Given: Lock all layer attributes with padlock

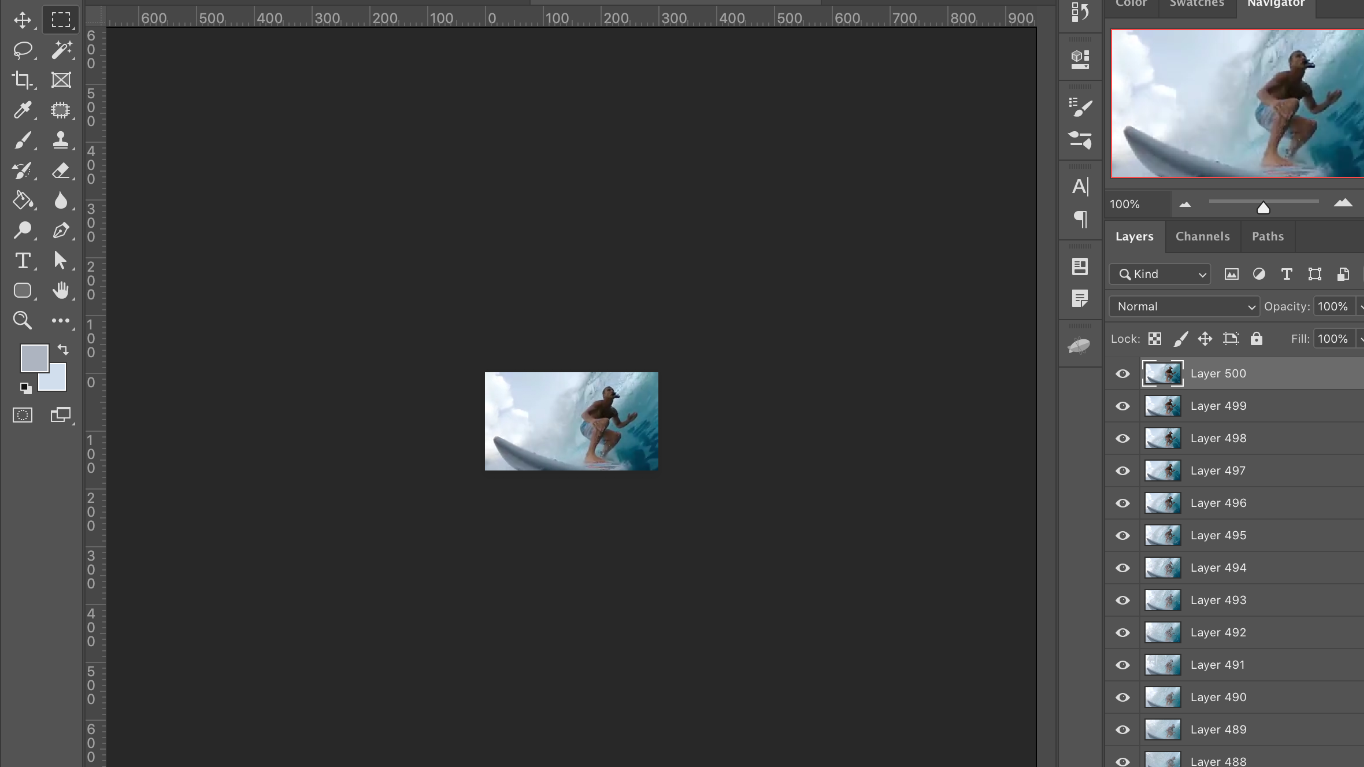Looking at the screenshot, I should pos(1257,339).
